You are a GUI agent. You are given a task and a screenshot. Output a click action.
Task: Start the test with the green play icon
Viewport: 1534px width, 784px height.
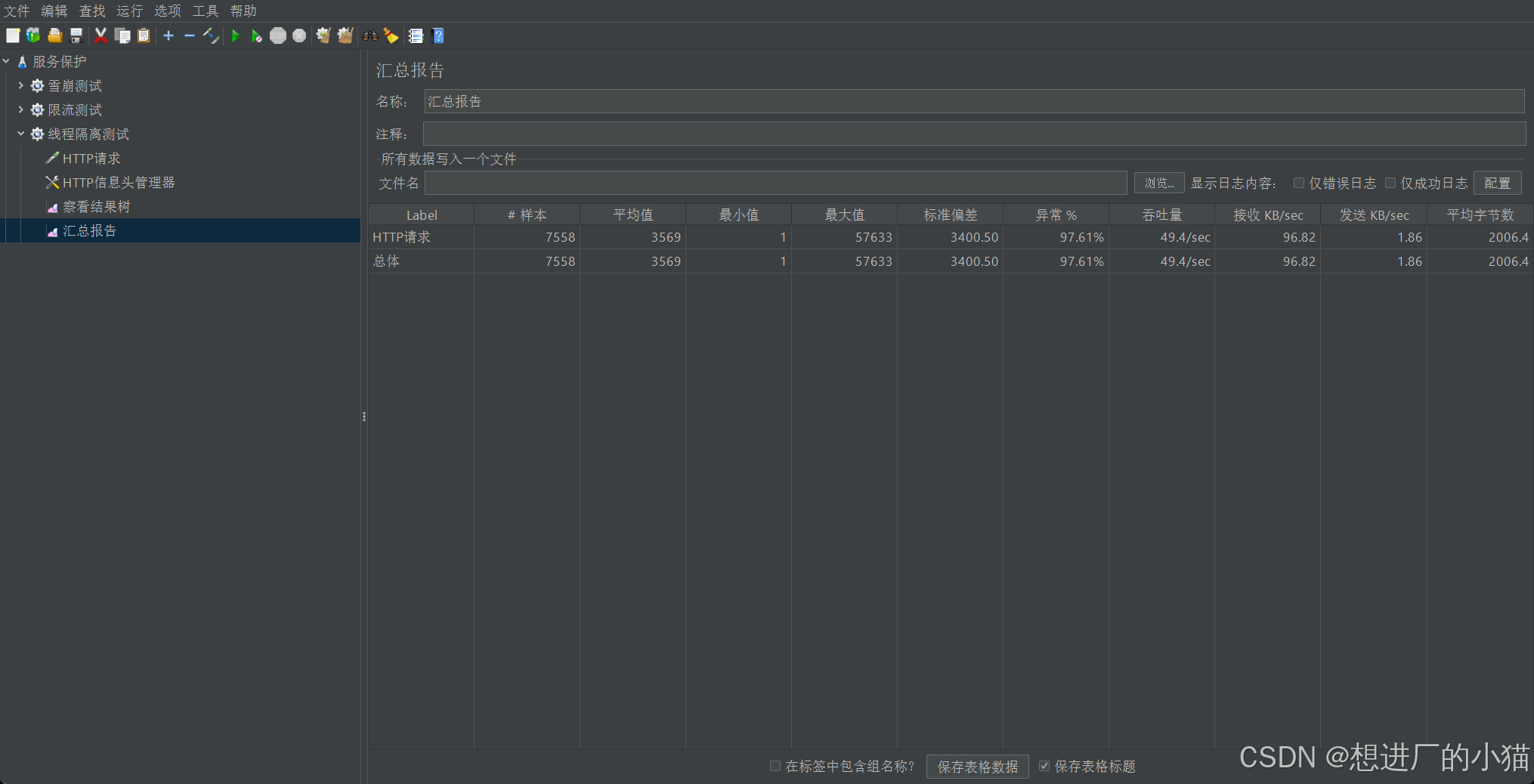coord(235,35)
